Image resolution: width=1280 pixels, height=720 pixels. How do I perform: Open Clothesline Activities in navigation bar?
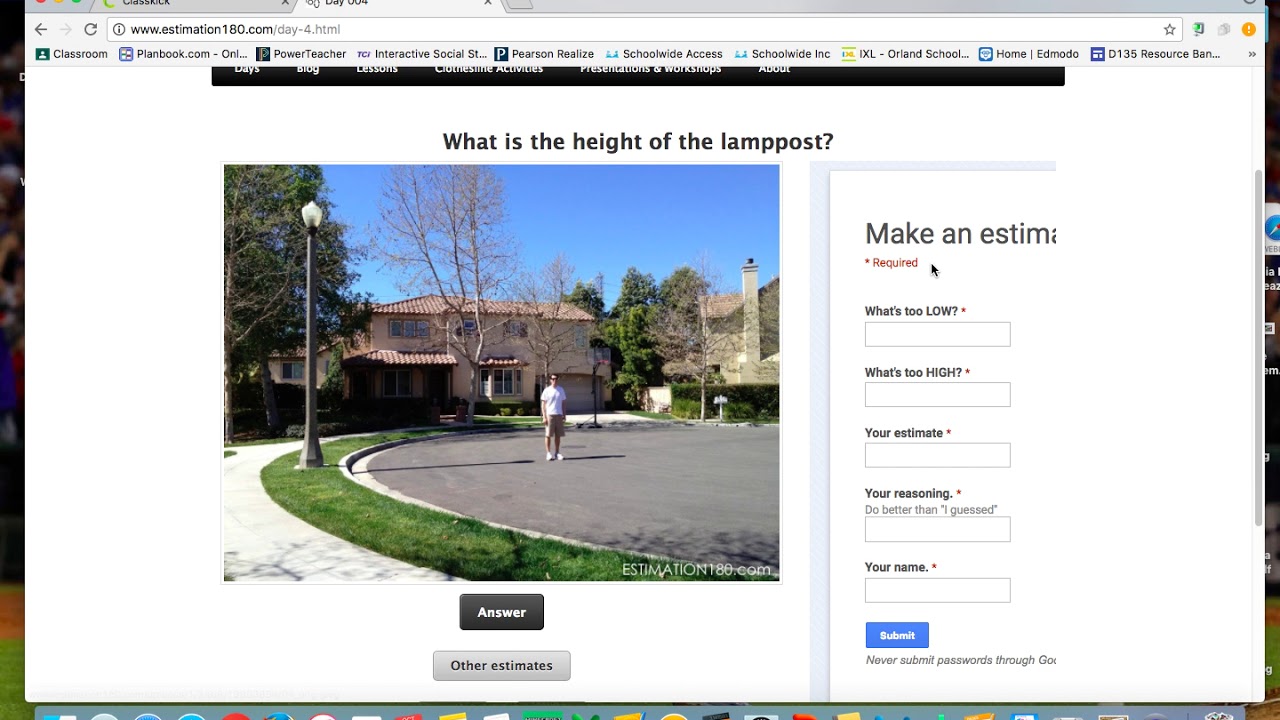click(x=489, y=70)
